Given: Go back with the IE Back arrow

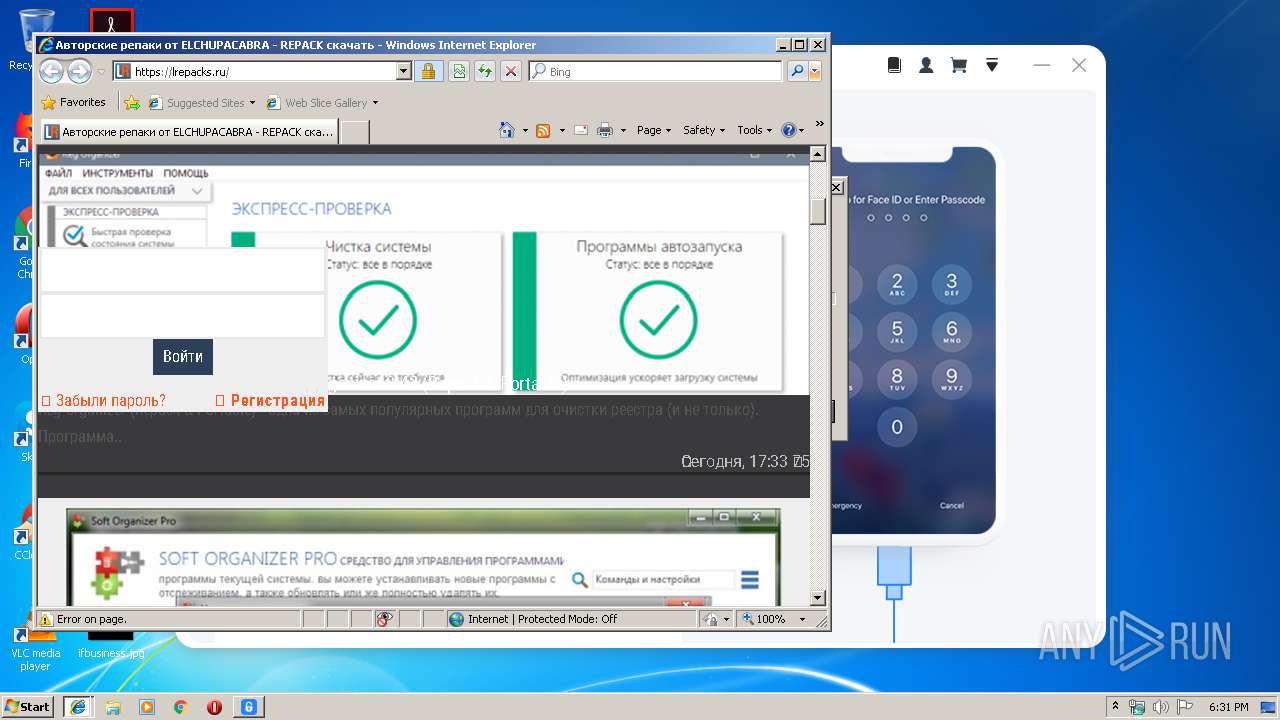Looking at the screenshot, I should [51, 71].
